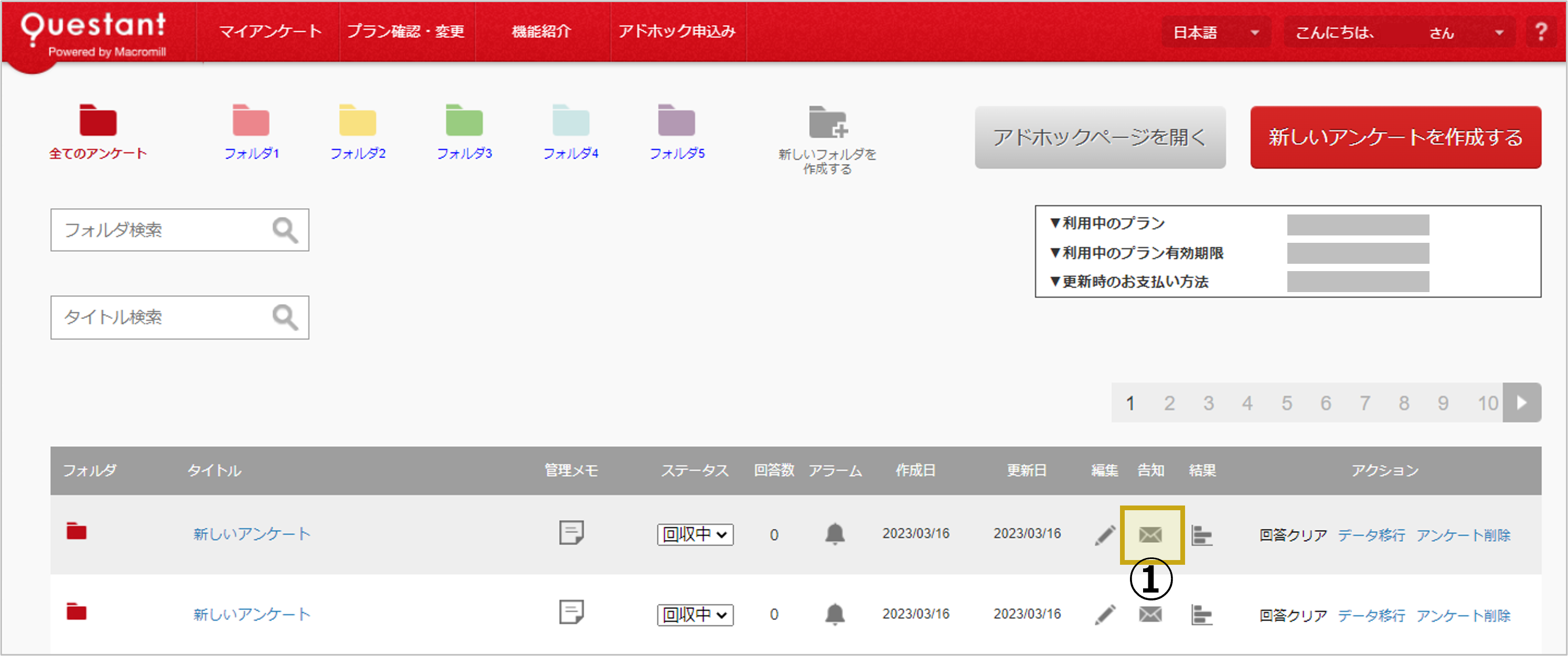The width and height of the screenshot is (1568, 656).
Task: Open the 回収中 status dropdown in the first row
Action: [695, 535]
